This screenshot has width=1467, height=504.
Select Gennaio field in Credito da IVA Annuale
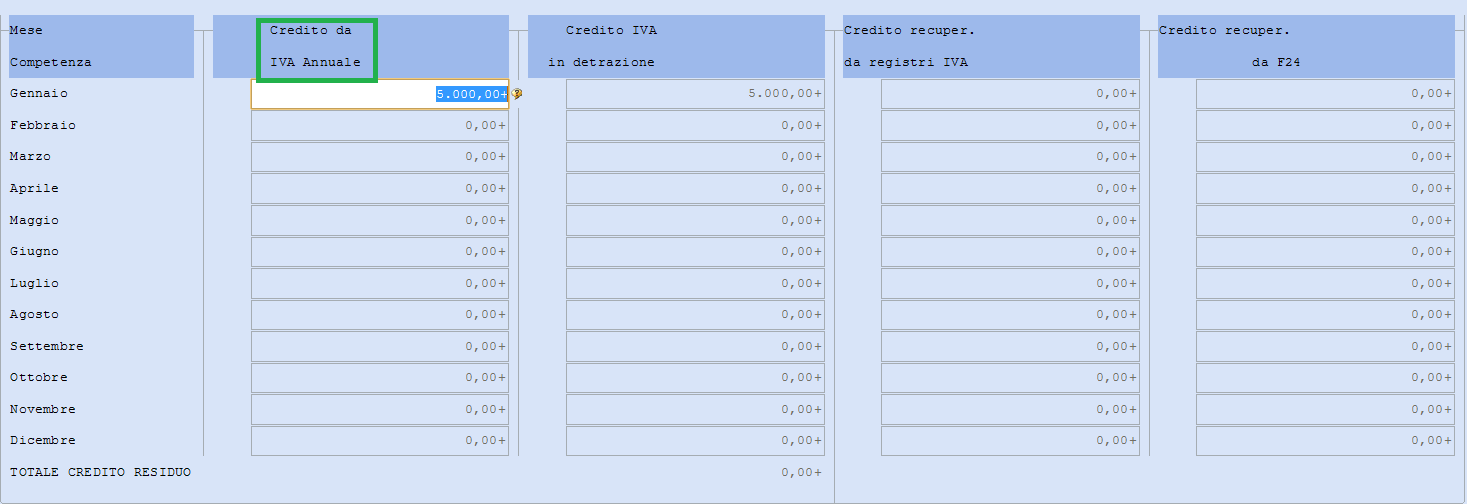click(x=380, y=94)
